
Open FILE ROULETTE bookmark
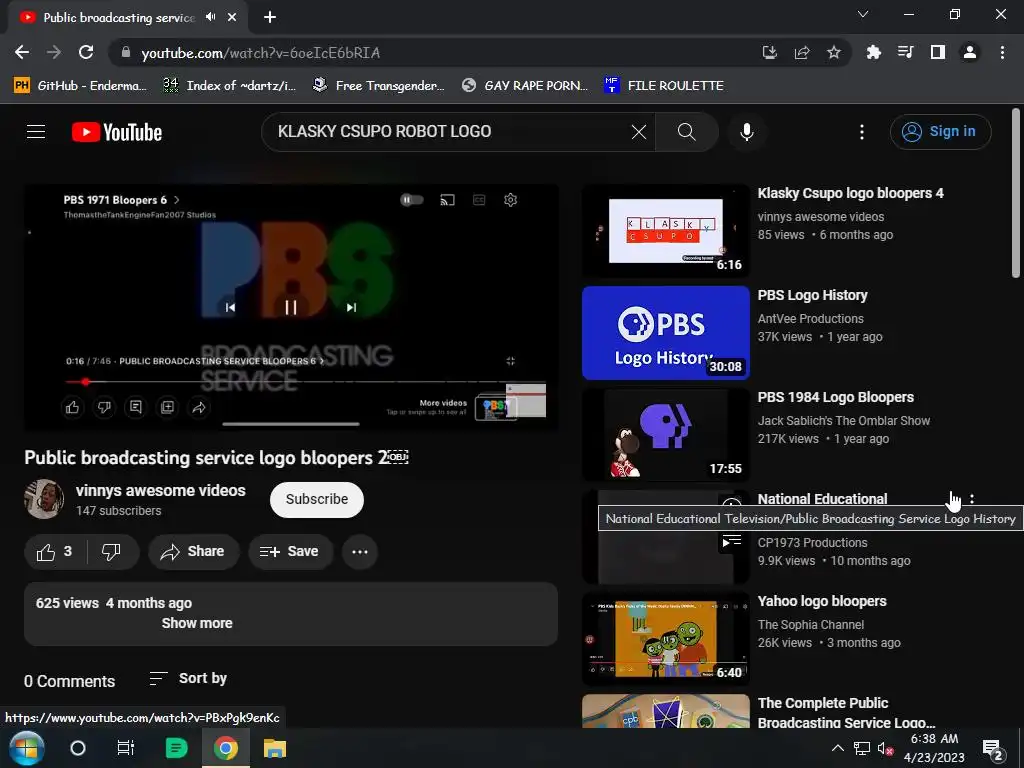coord(664,86)
